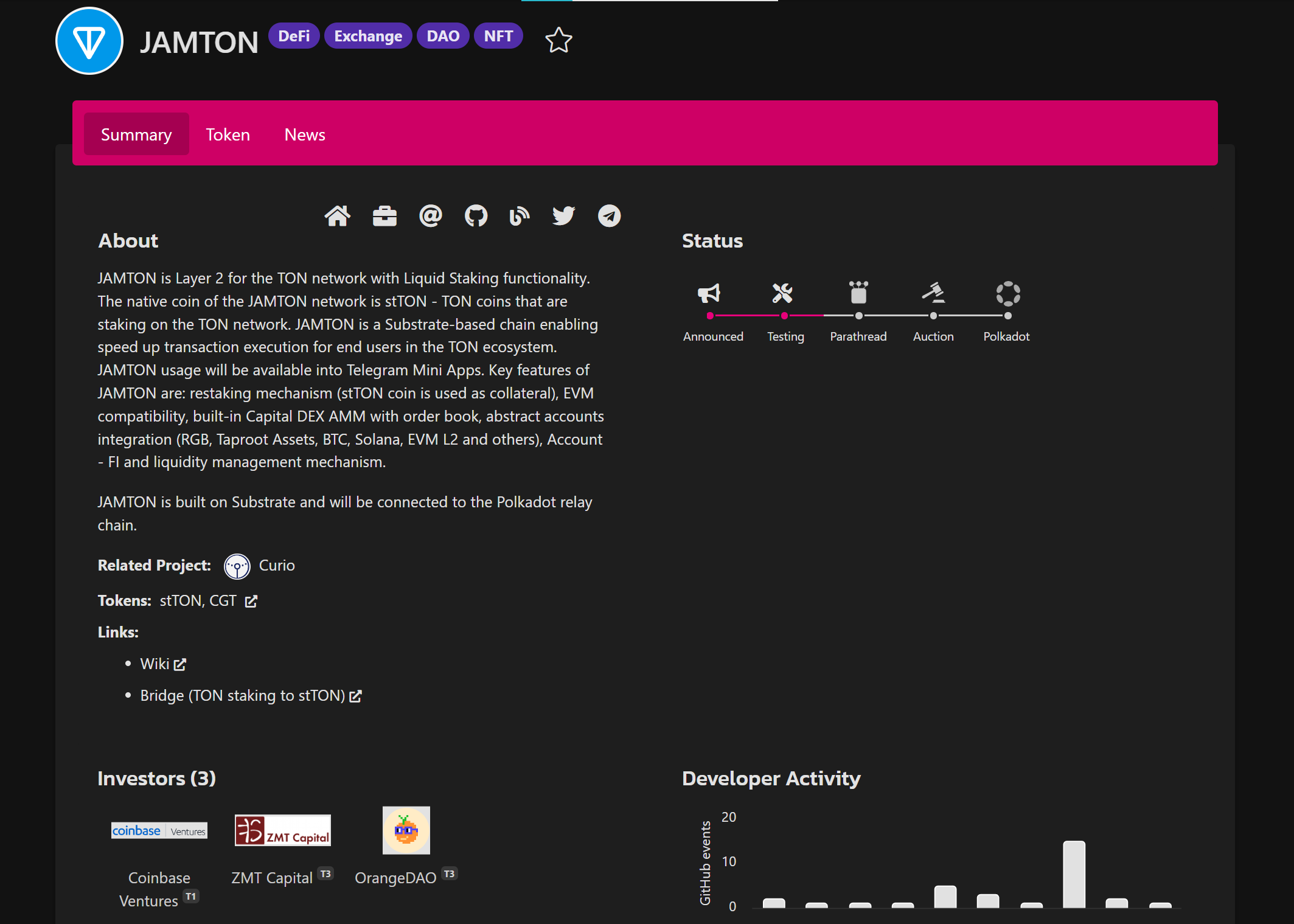Click the Coinbase Ventures logo
The width and height of the screenshot is (1294, 924).
tap(159, 830)
